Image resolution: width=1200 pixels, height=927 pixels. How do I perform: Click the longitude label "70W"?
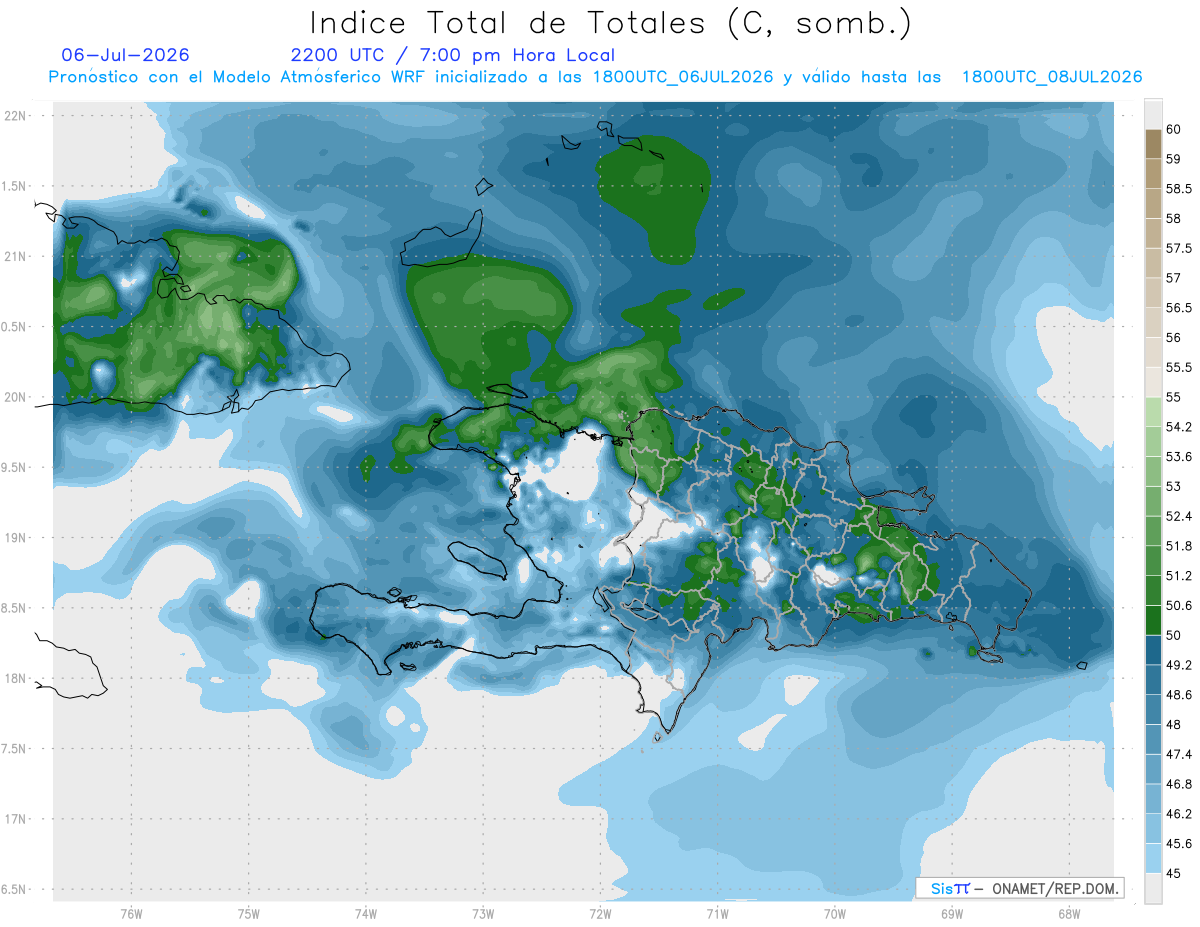click(834, 914)
